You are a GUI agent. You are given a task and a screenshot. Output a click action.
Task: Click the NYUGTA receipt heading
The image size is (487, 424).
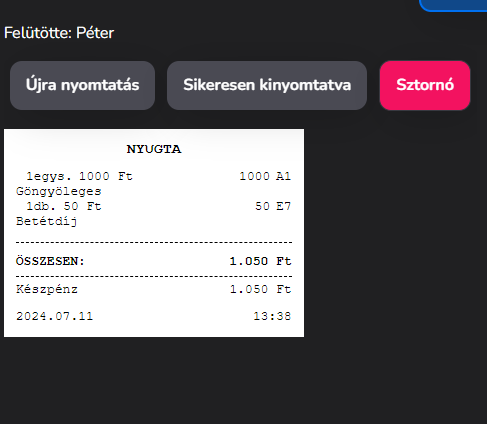154,149
